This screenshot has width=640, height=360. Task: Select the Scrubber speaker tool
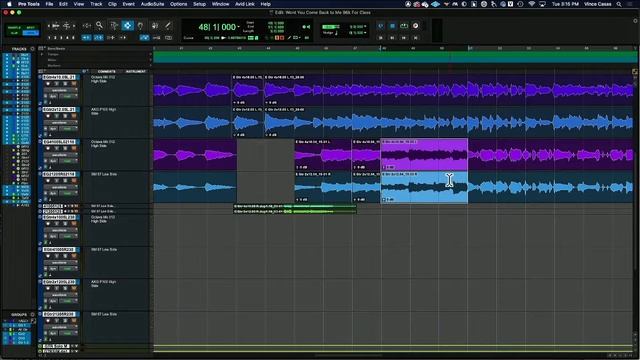[x=155, y=26]
